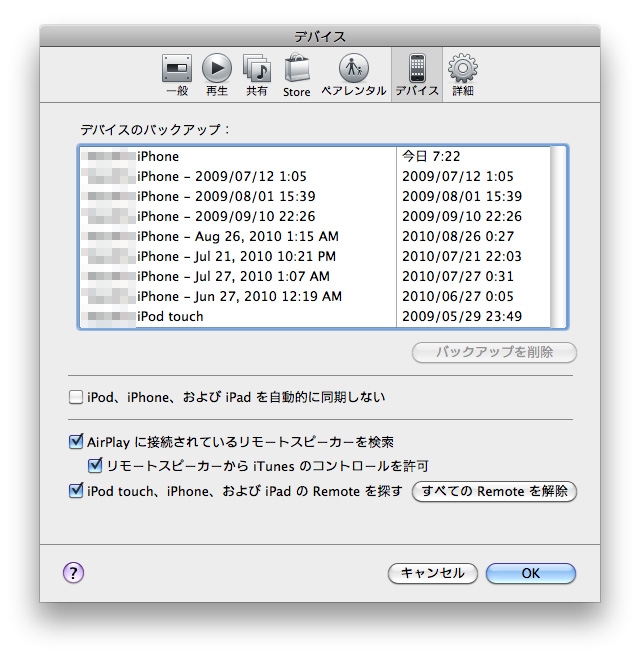
Task: Select backup iPhone – Jul 27, 2010 1:07 AM
Action: click(x=315, y=277)
